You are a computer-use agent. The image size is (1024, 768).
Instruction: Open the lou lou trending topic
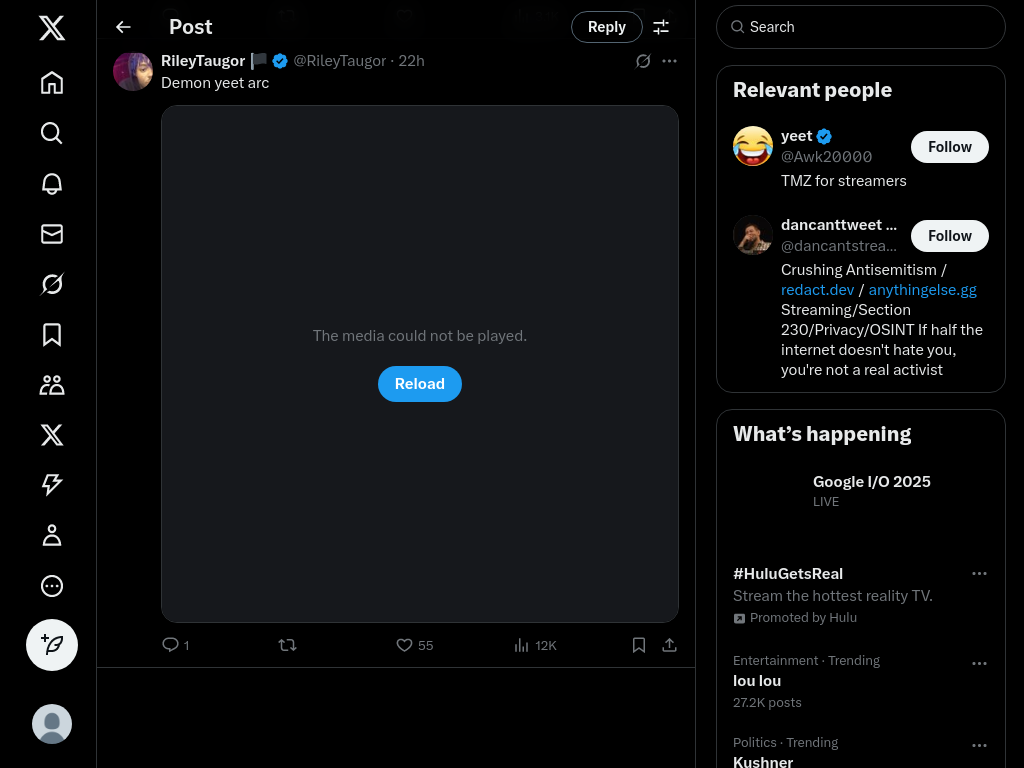coord(757,681)
